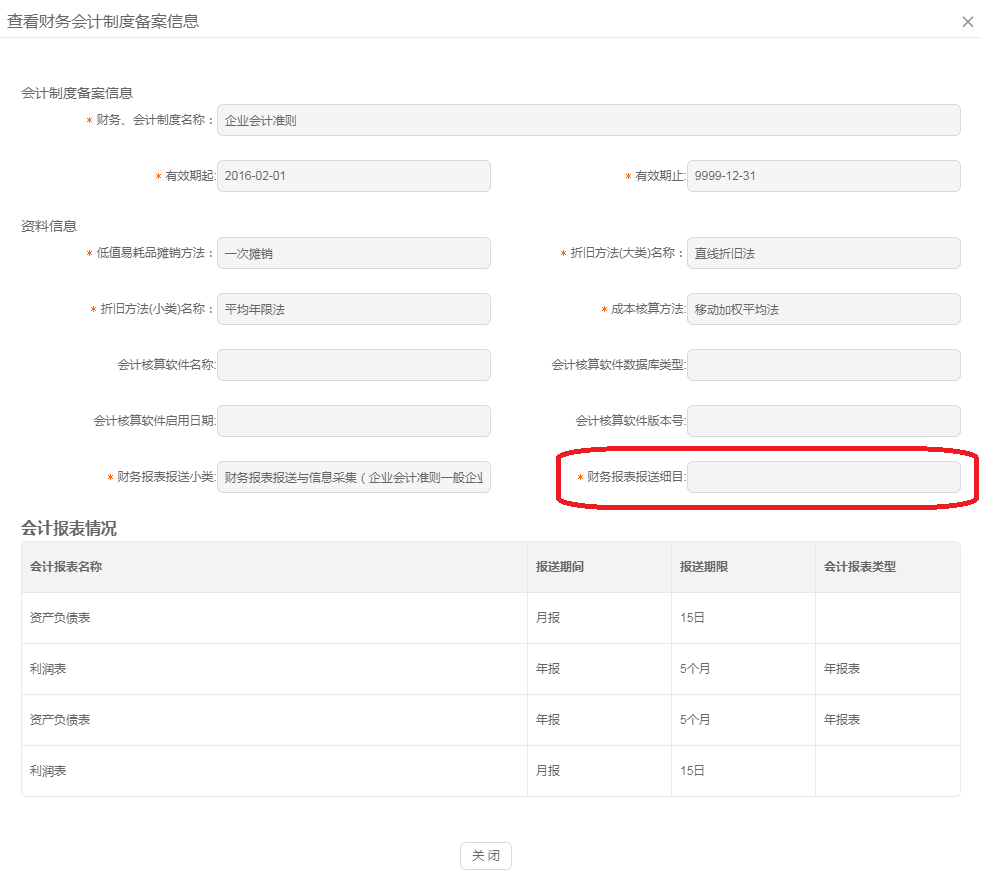Focus the 会计核算软件名称 input
Viewport: 981px width, 879px height.
[353, 365]
